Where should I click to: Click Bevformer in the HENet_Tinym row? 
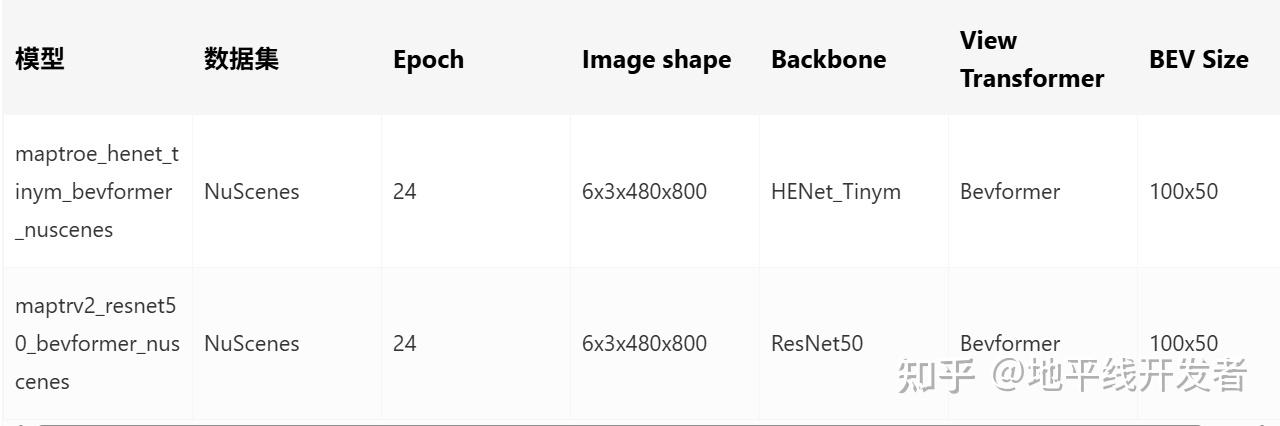pos(1010,191)
